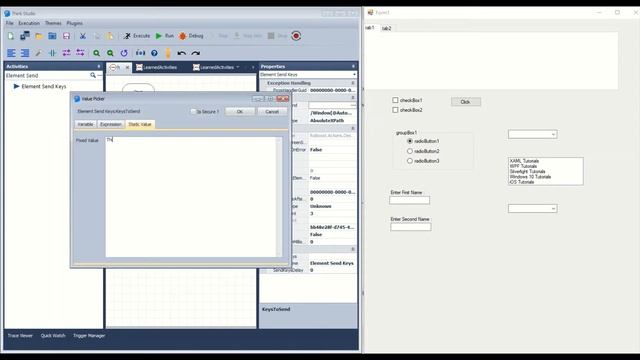Switch to tab1 in Form1
The height and width of the screenshot is (360, 640).
point(370,28)
